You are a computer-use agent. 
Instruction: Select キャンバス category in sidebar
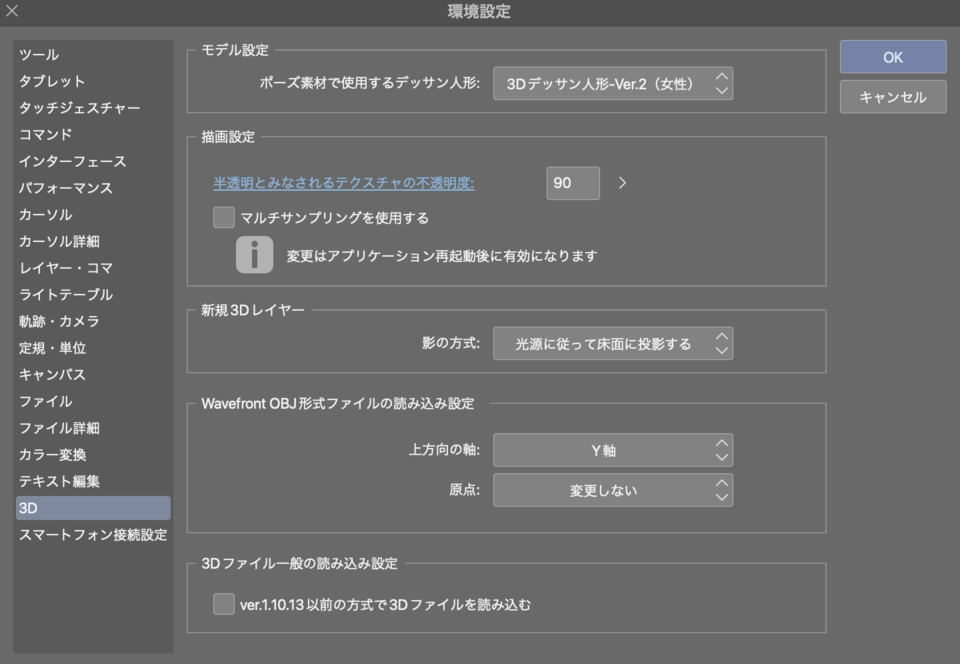pyautogui.click(x=93, y=375)
